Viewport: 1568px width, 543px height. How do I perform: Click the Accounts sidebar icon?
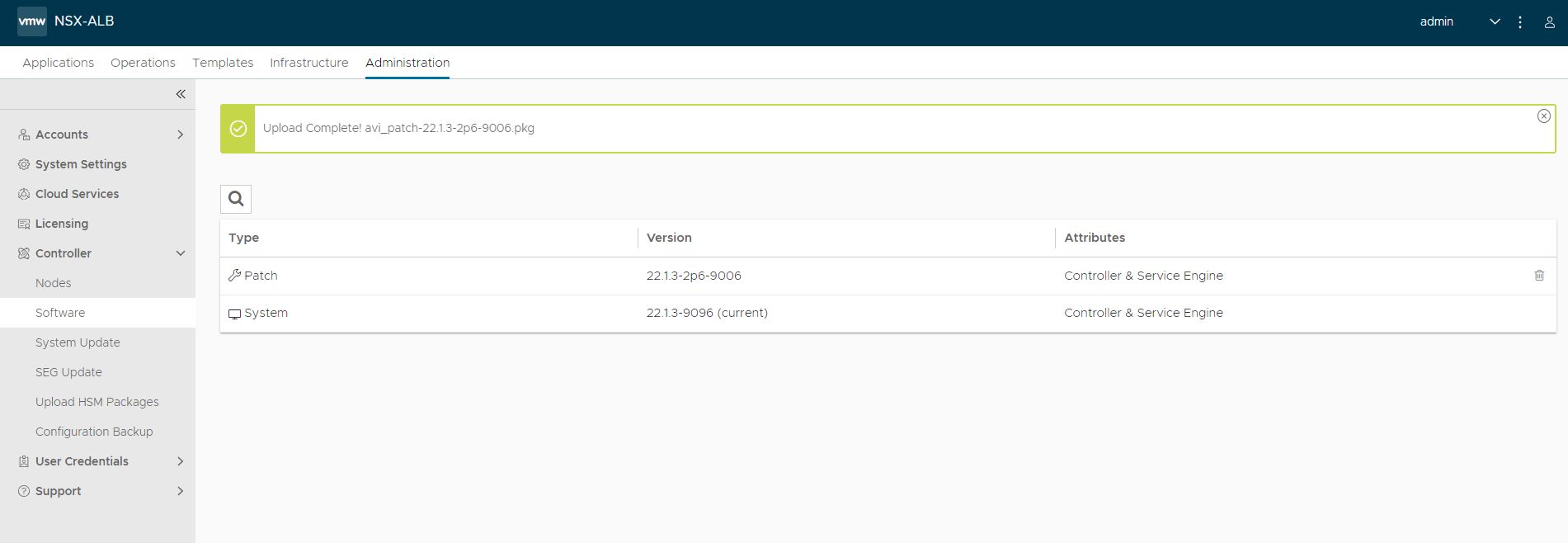pyautogui.click(x=24, y=135)
